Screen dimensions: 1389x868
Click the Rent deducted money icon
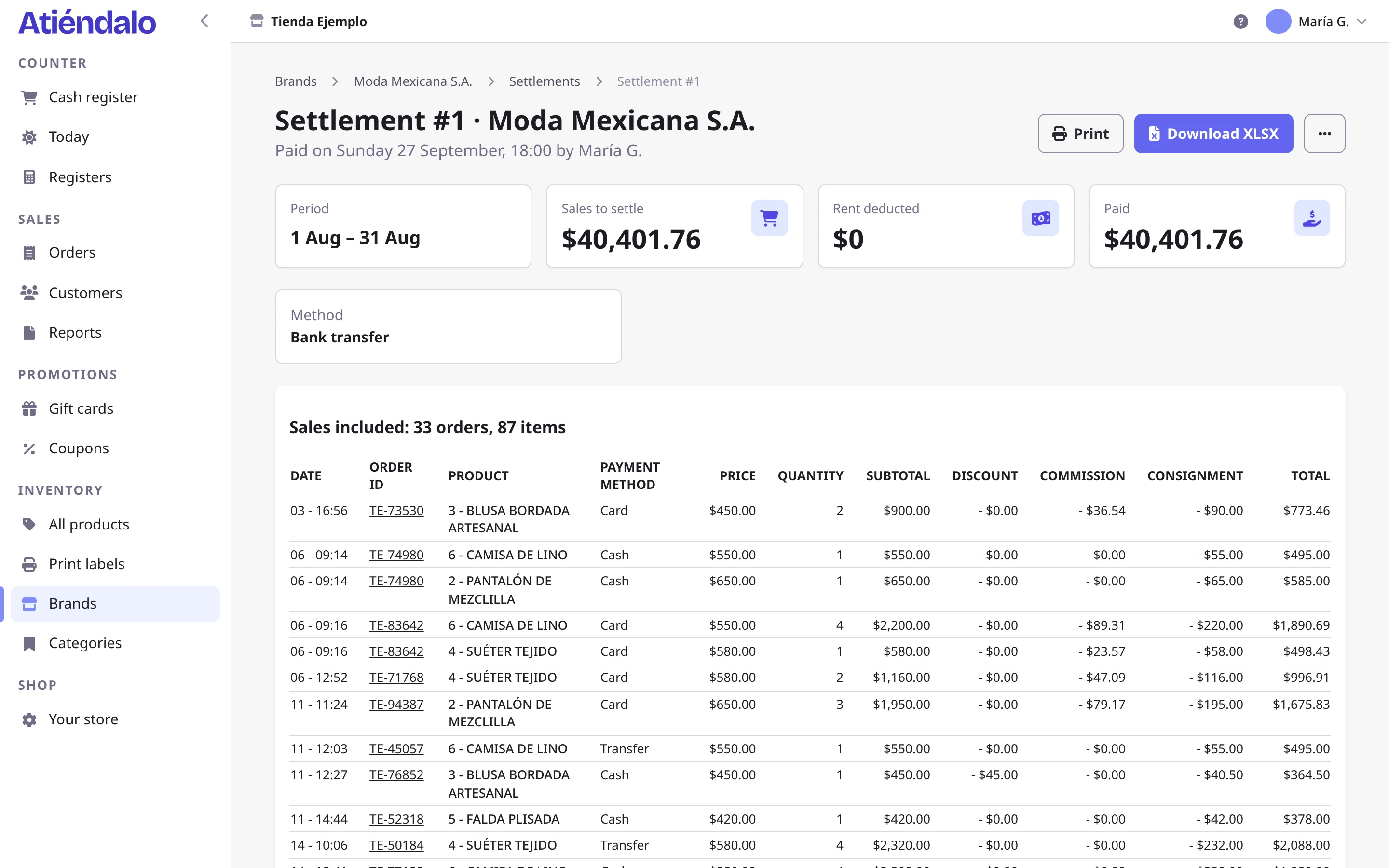(1040, 218)
